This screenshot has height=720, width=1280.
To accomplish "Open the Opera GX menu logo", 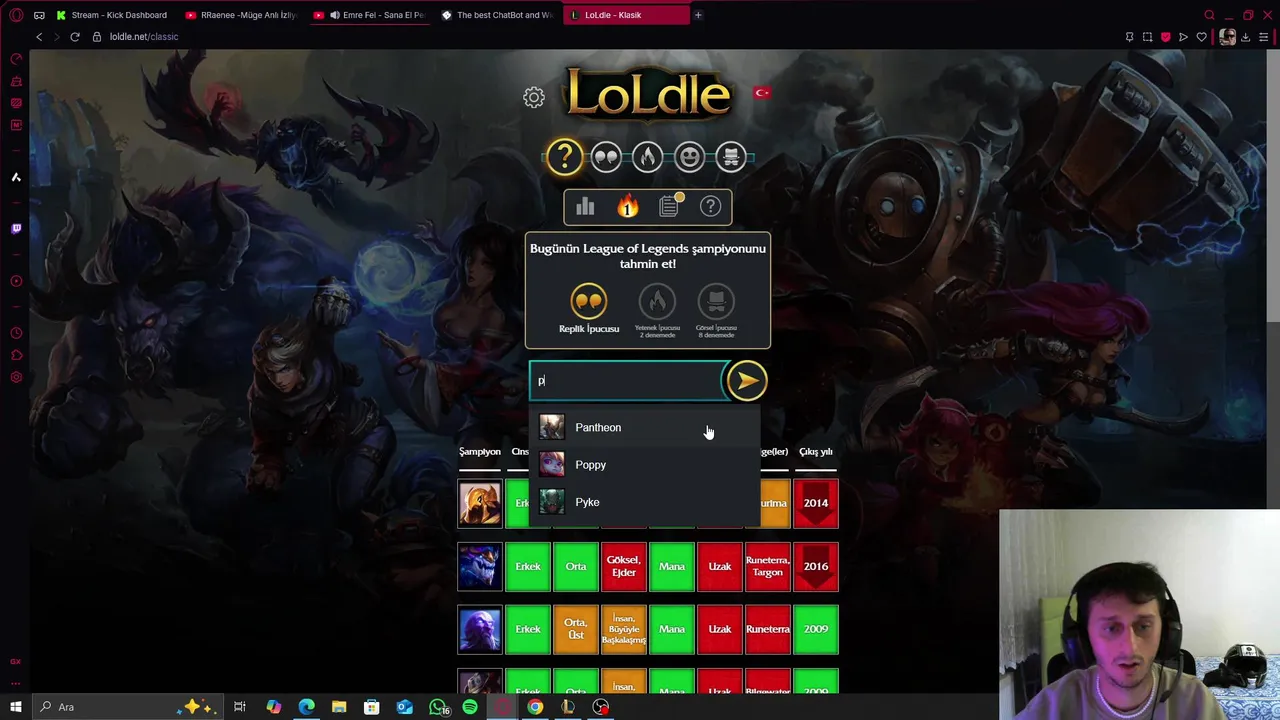I will tap(16, 15).
